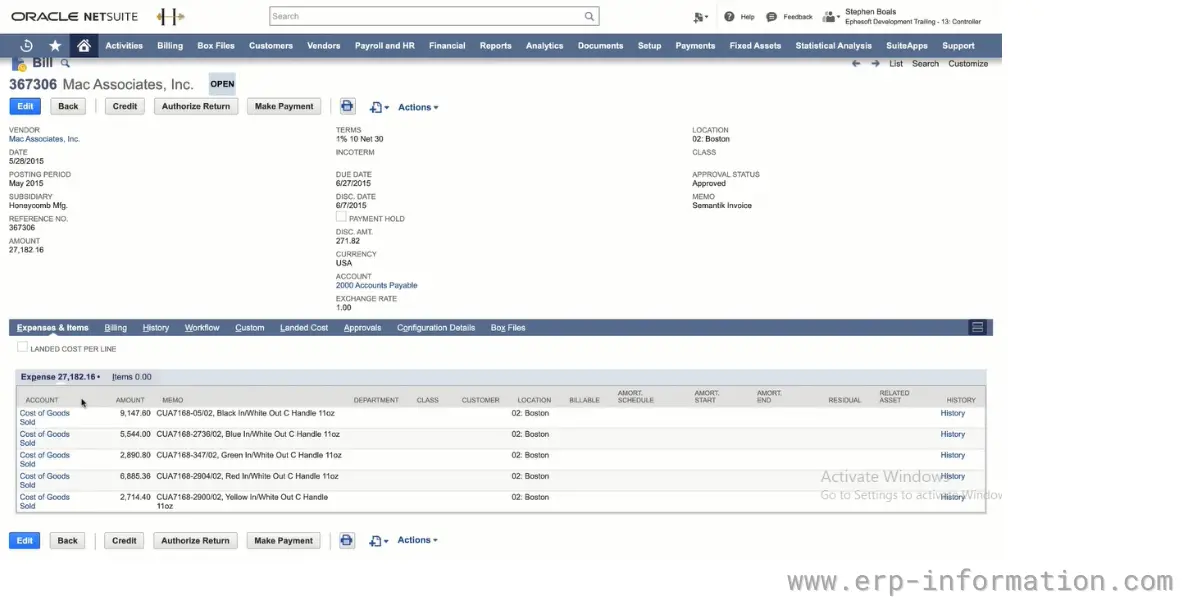Switch to the Billing subtab

point(116,328)
